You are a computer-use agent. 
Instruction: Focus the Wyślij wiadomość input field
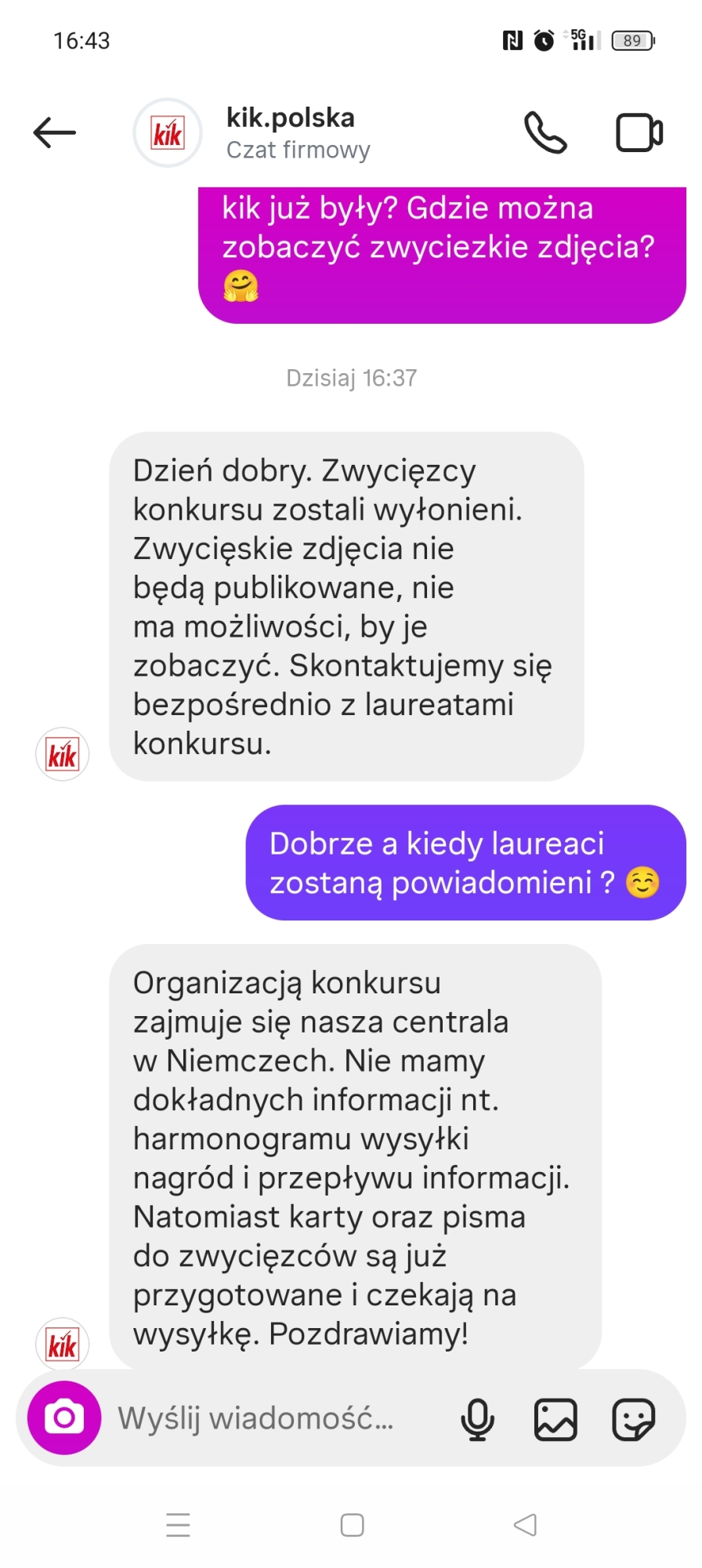[274, 1418]
